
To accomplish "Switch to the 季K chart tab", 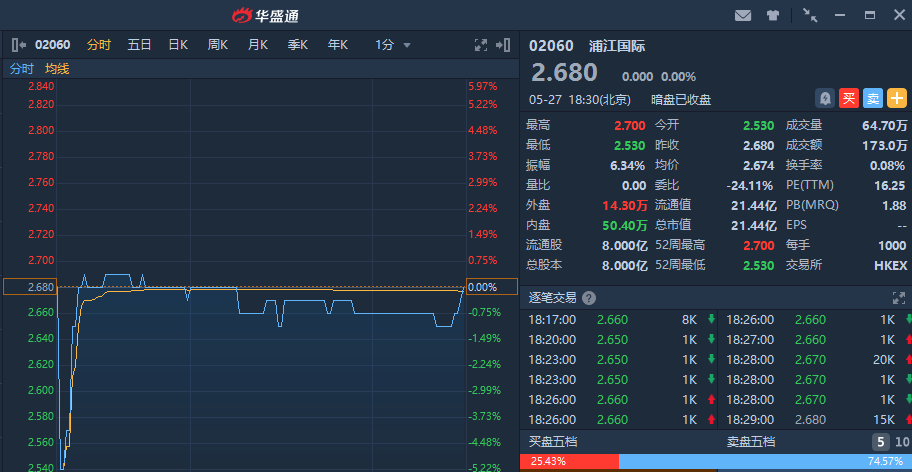I will pos(297,45).
